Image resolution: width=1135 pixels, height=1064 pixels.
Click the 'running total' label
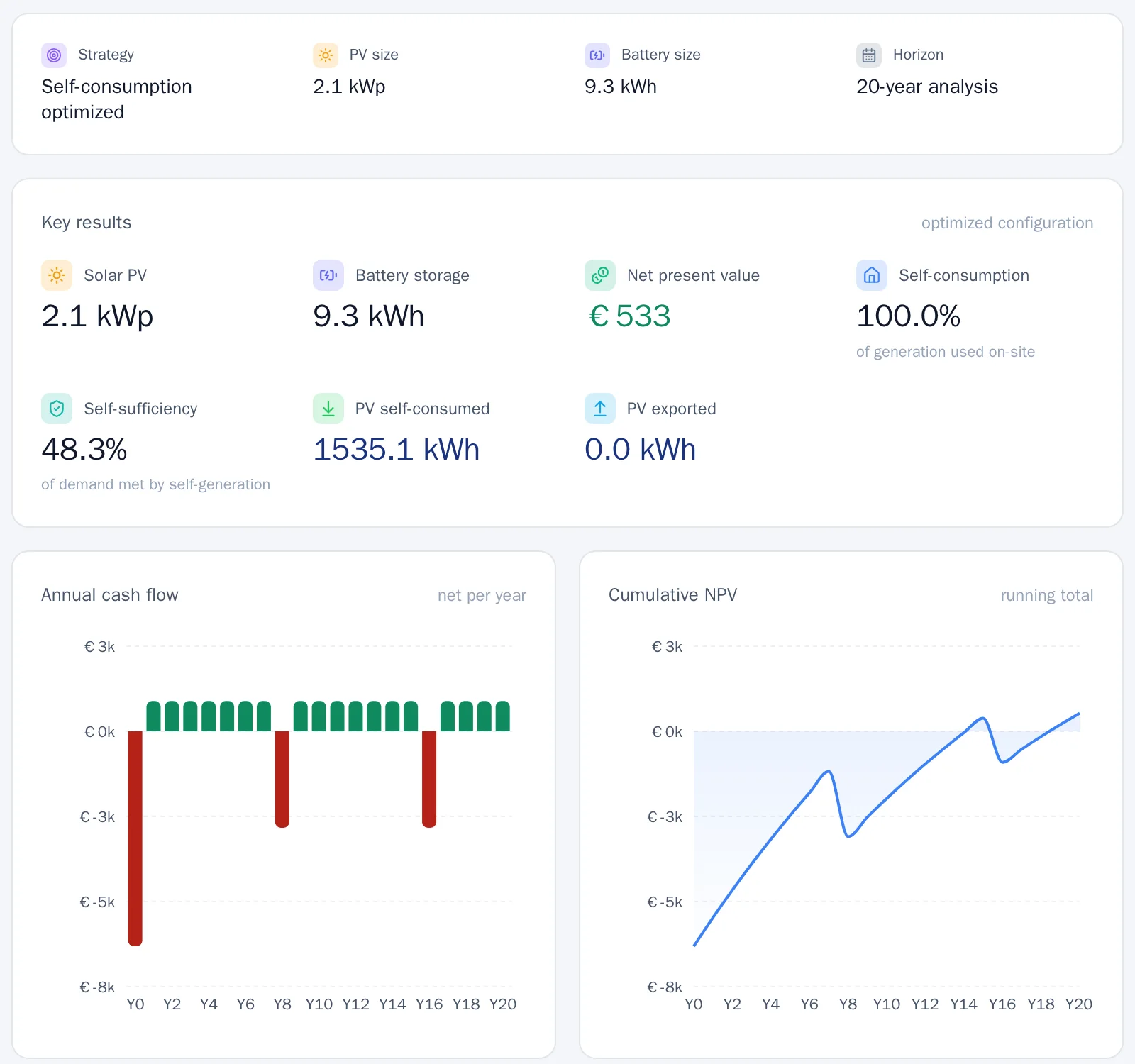[1047, 595]
